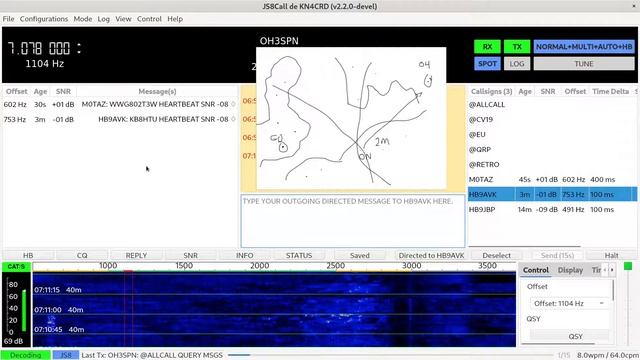
Task: Select HB9JBP in the callsigns list
Action: (552, 209)
